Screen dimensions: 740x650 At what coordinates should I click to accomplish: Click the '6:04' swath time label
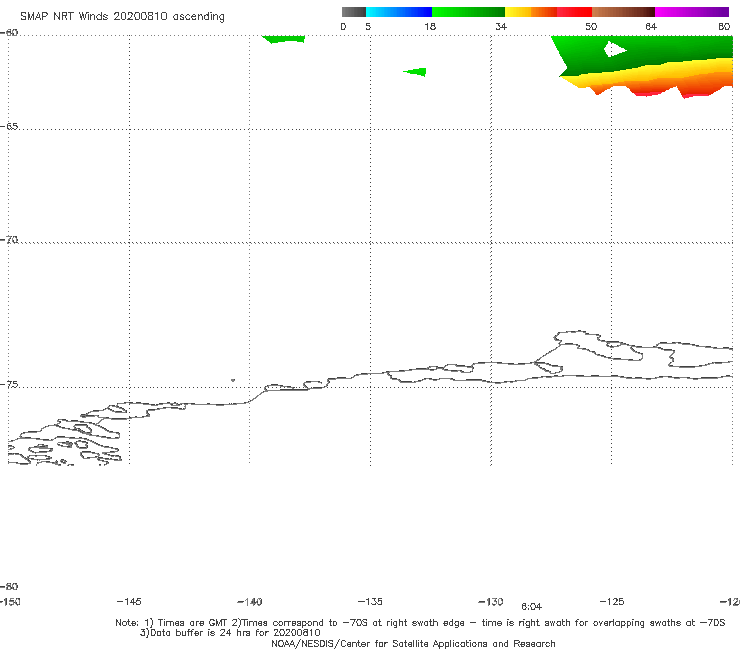pos(531,607)
